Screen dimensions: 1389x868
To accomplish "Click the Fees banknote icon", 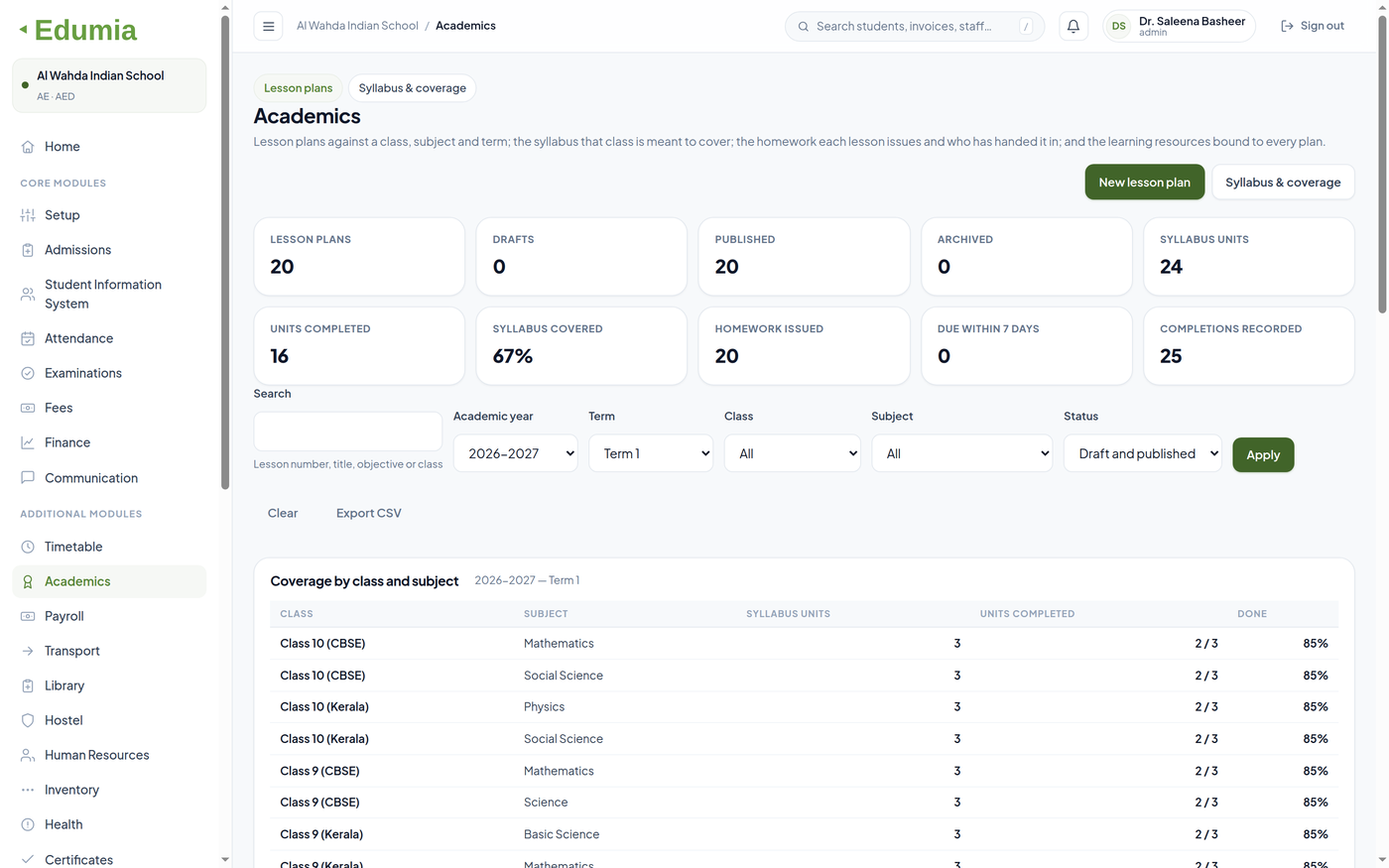I will coord(28,408).
